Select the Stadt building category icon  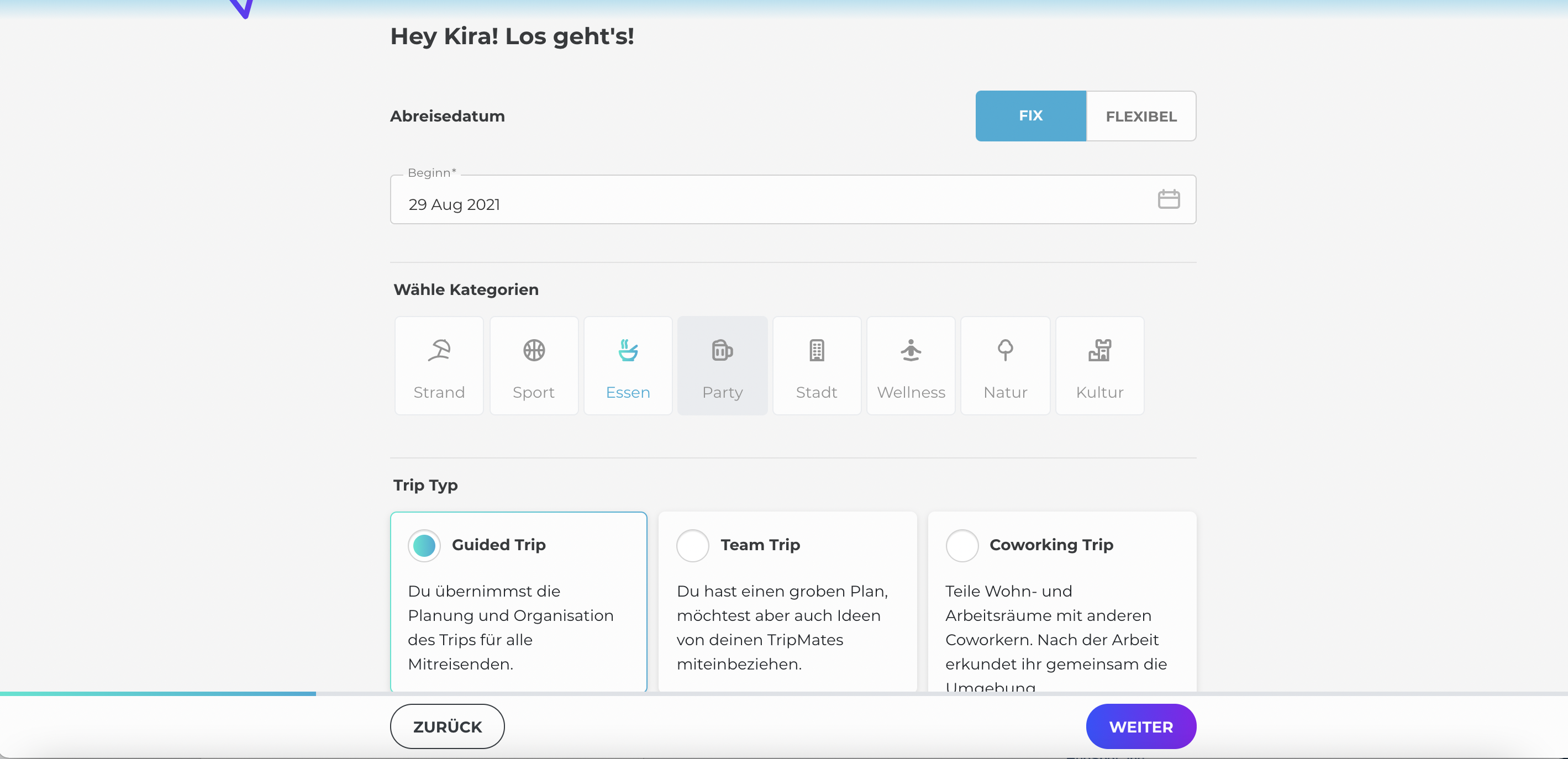[816, 351]
